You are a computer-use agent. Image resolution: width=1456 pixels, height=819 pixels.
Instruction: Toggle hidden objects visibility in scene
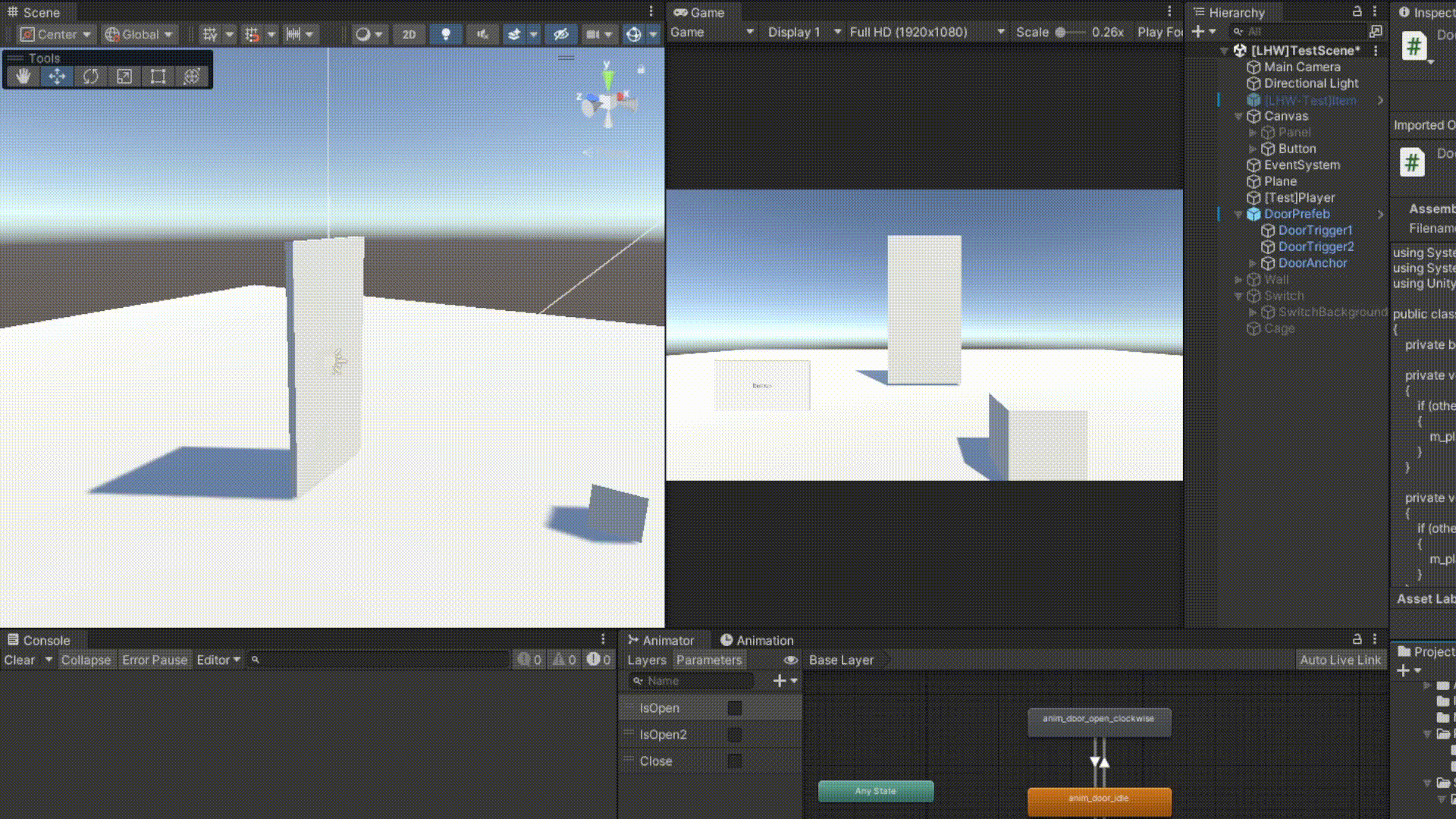click(560, 34)
